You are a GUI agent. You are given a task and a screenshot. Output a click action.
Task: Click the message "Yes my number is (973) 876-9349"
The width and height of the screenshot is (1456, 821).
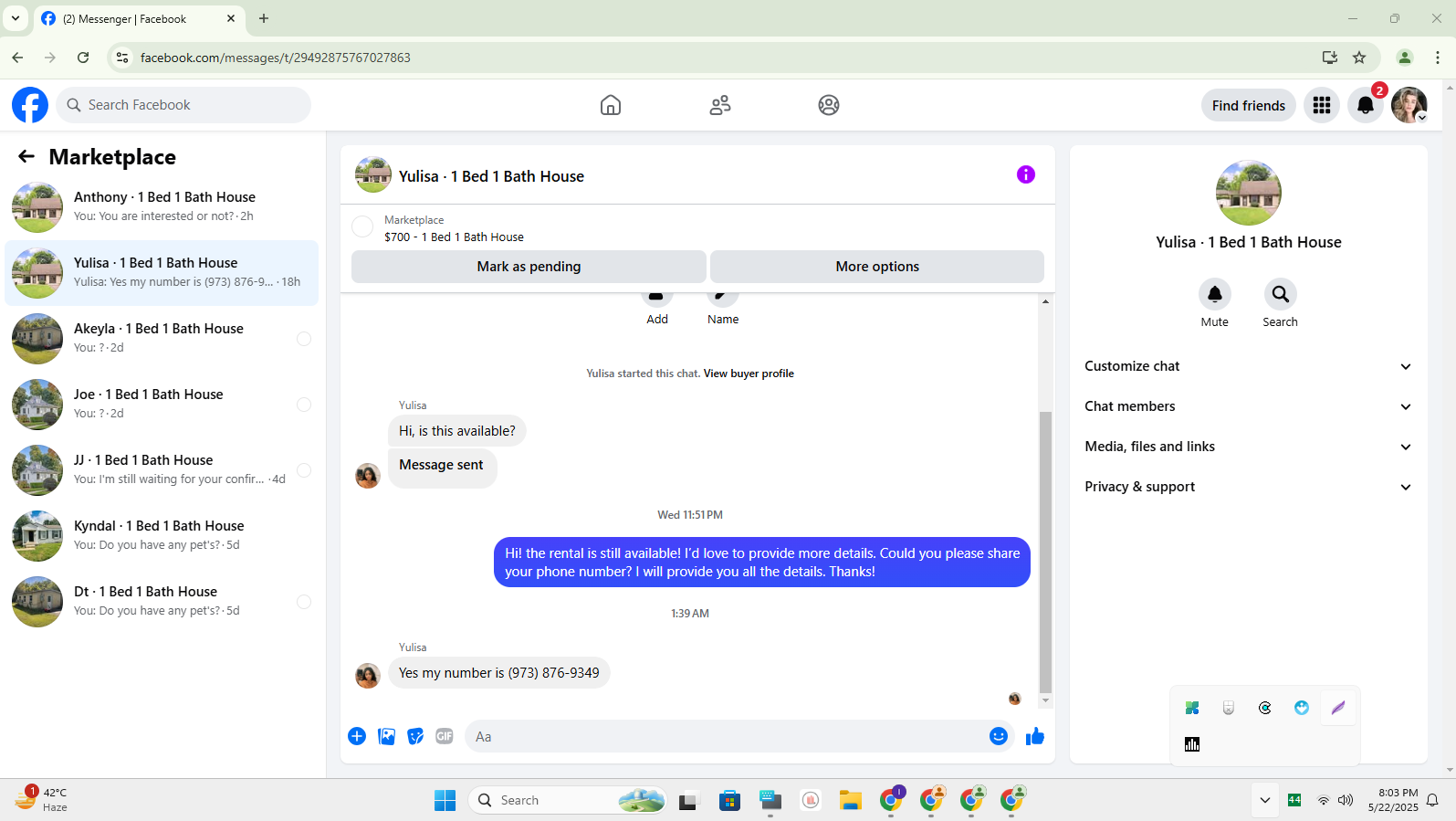tap(499, 673)
